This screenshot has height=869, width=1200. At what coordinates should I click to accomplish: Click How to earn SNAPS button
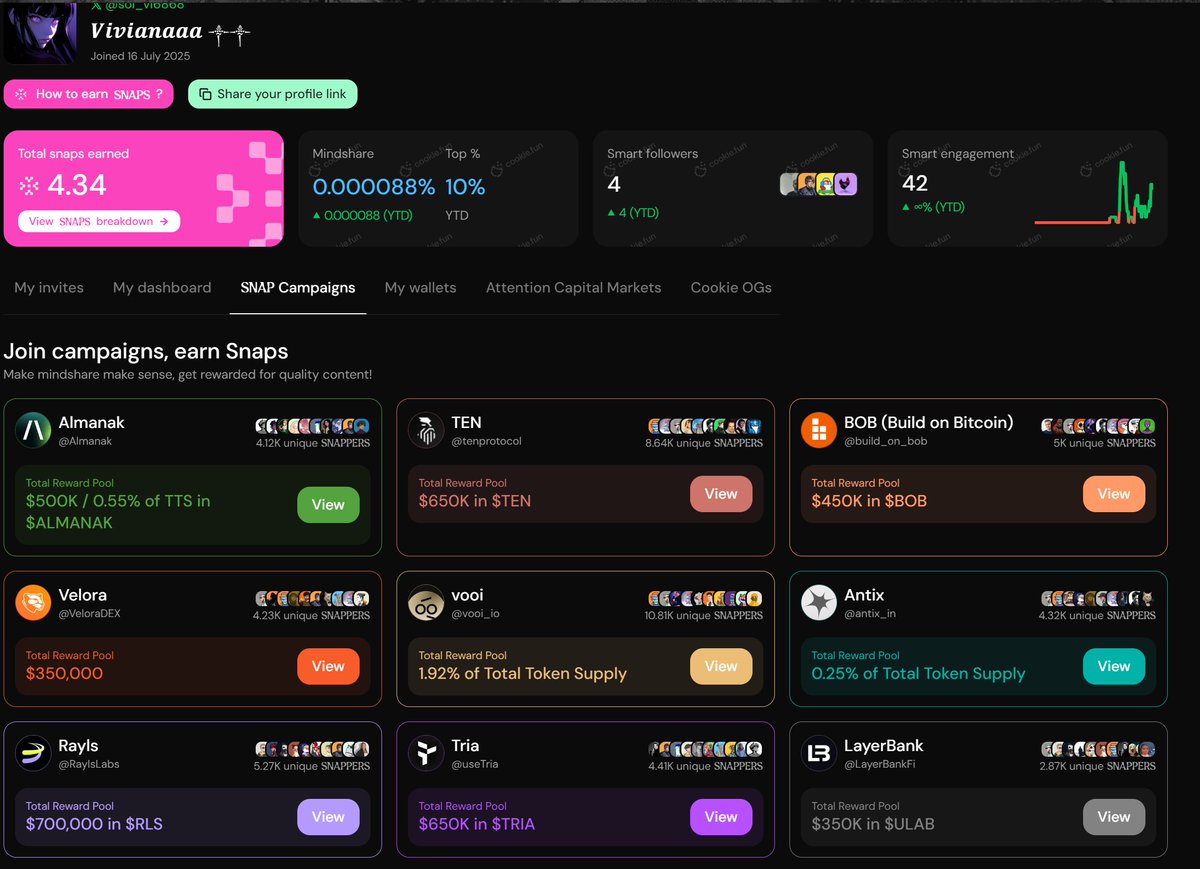[88, 94]
